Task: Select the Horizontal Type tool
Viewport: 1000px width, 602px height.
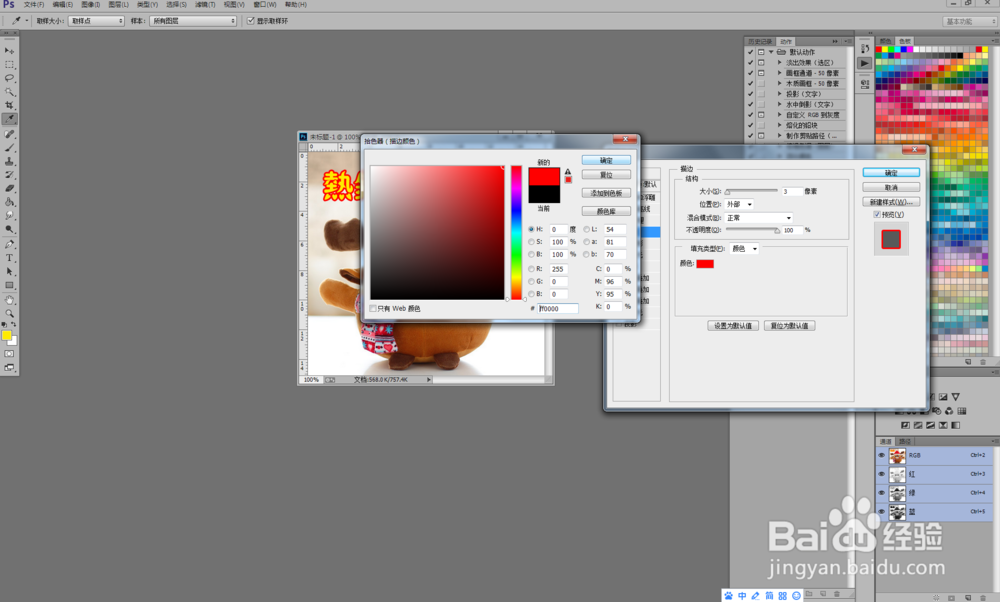Action: [10, 258]
